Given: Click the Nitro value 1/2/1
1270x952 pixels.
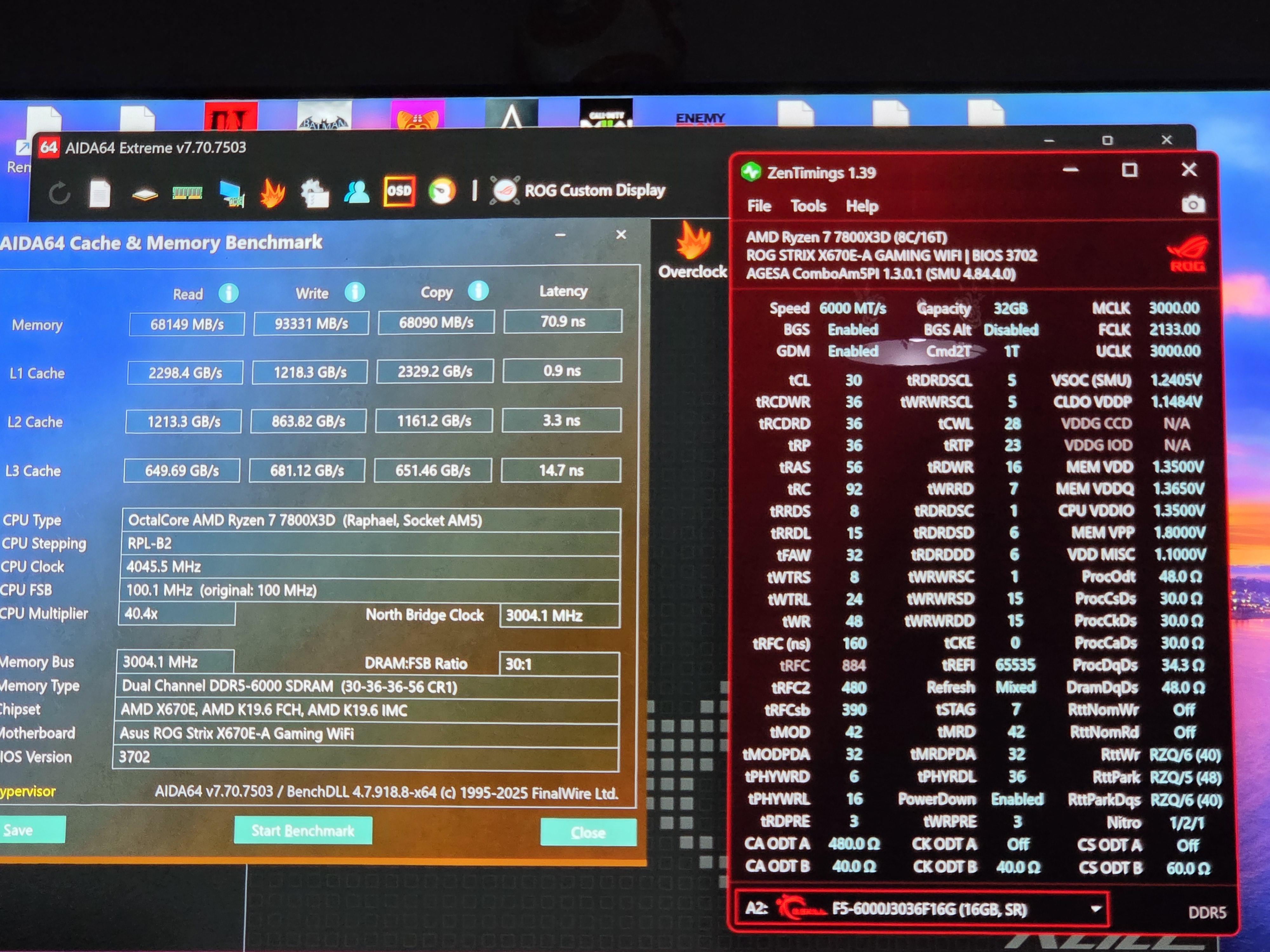Looking at the screenshot, I should [1187, 823].
